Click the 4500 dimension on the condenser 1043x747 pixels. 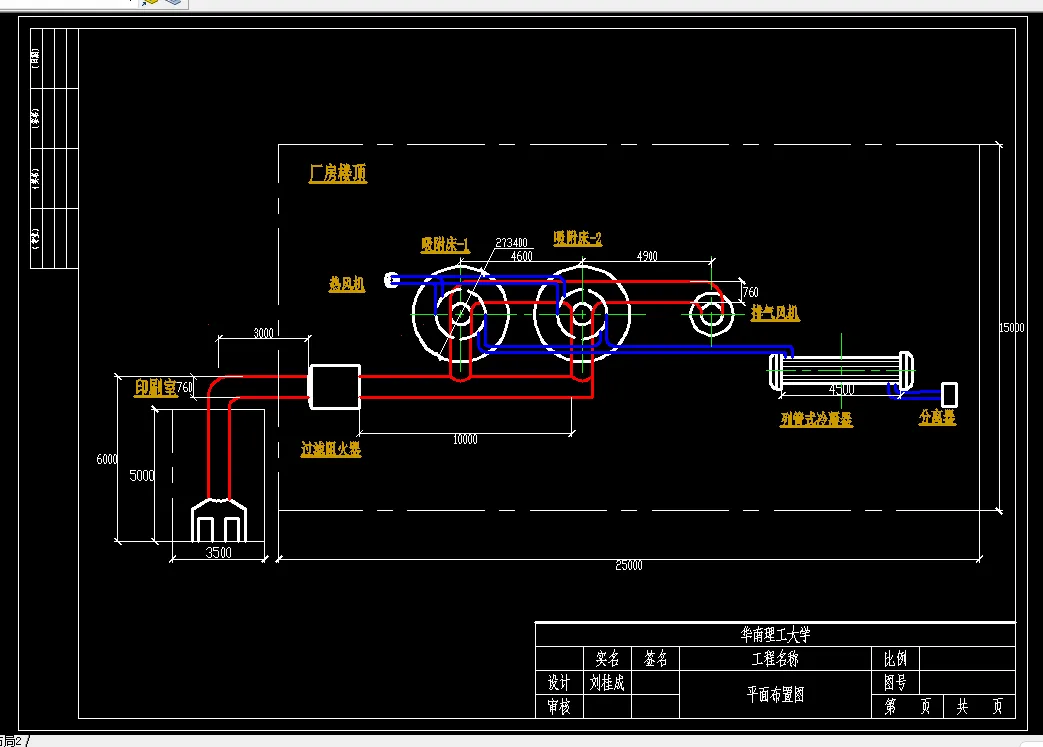(x=841, y=389)
